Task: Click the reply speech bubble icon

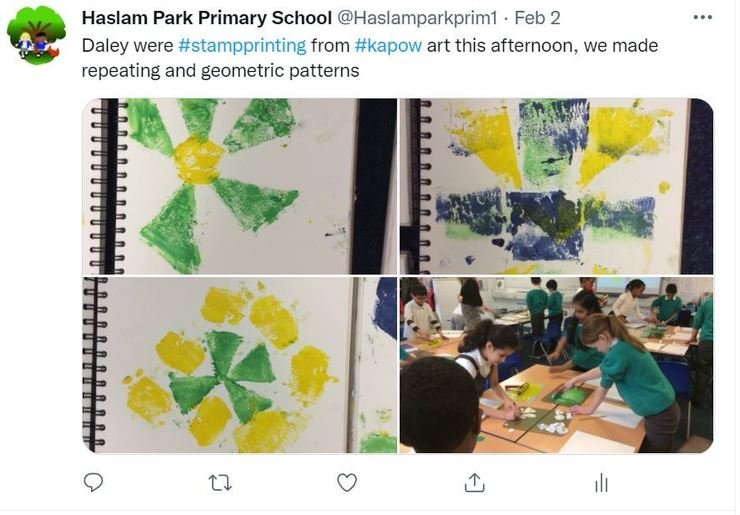Action: 93,482
